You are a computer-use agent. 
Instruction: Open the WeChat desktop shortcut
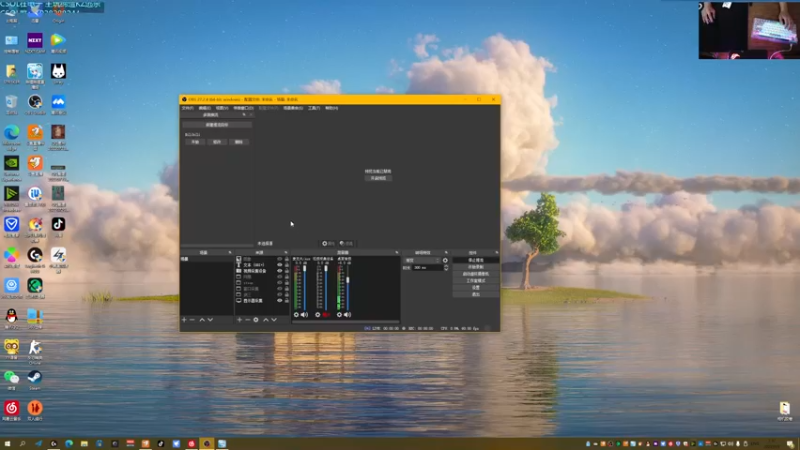pyautogui.click(x=11, y=380)
